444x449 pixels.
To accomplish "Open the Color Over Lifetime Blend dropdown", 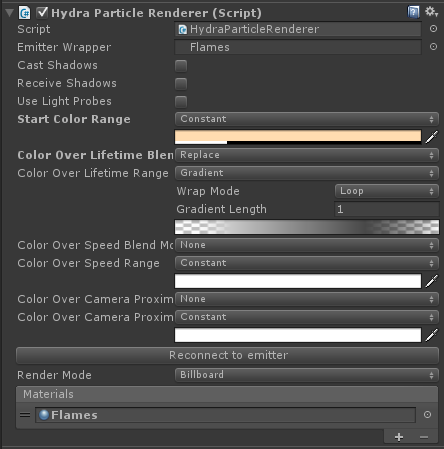I will point(307,155).
